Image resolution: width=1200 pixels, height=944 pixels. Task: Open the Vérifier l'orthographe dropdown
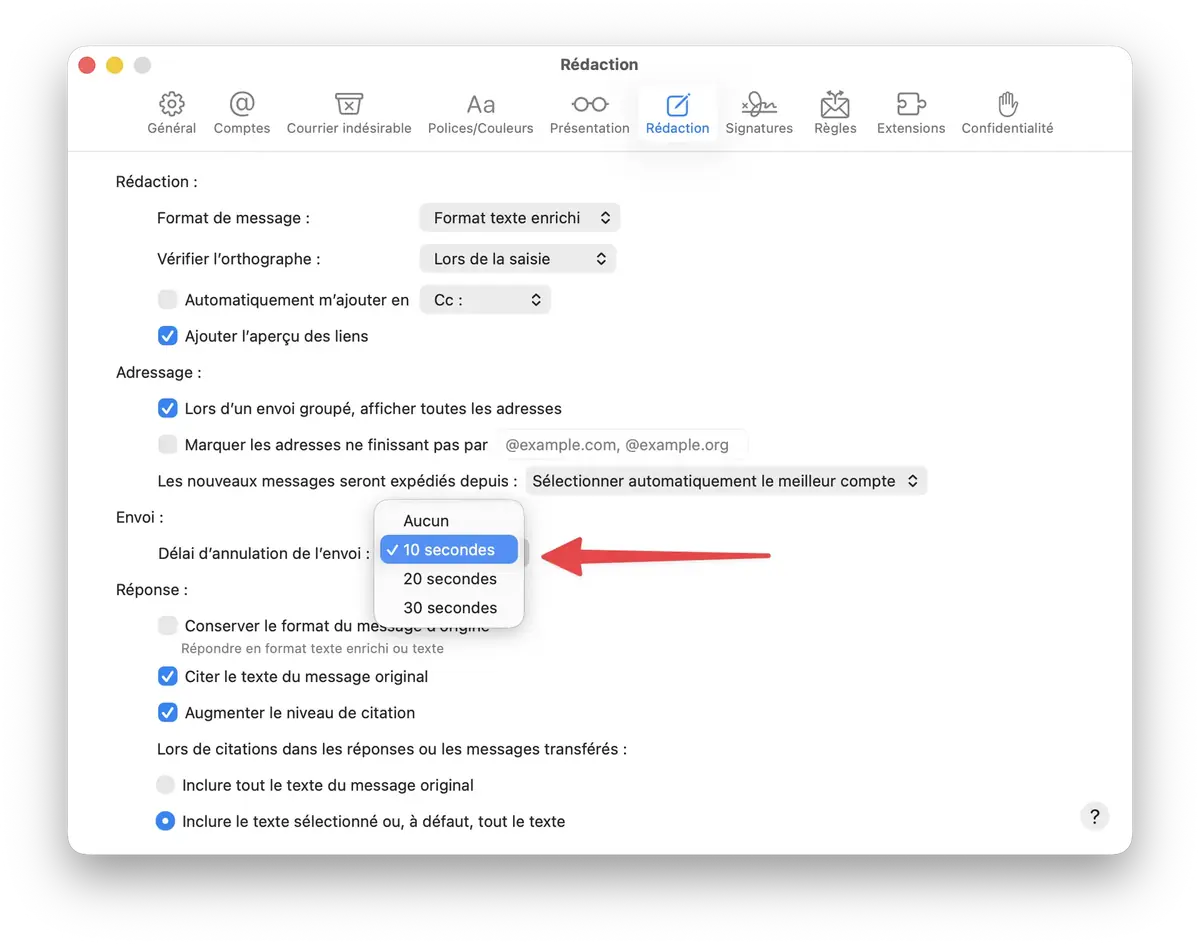(518, 258)
